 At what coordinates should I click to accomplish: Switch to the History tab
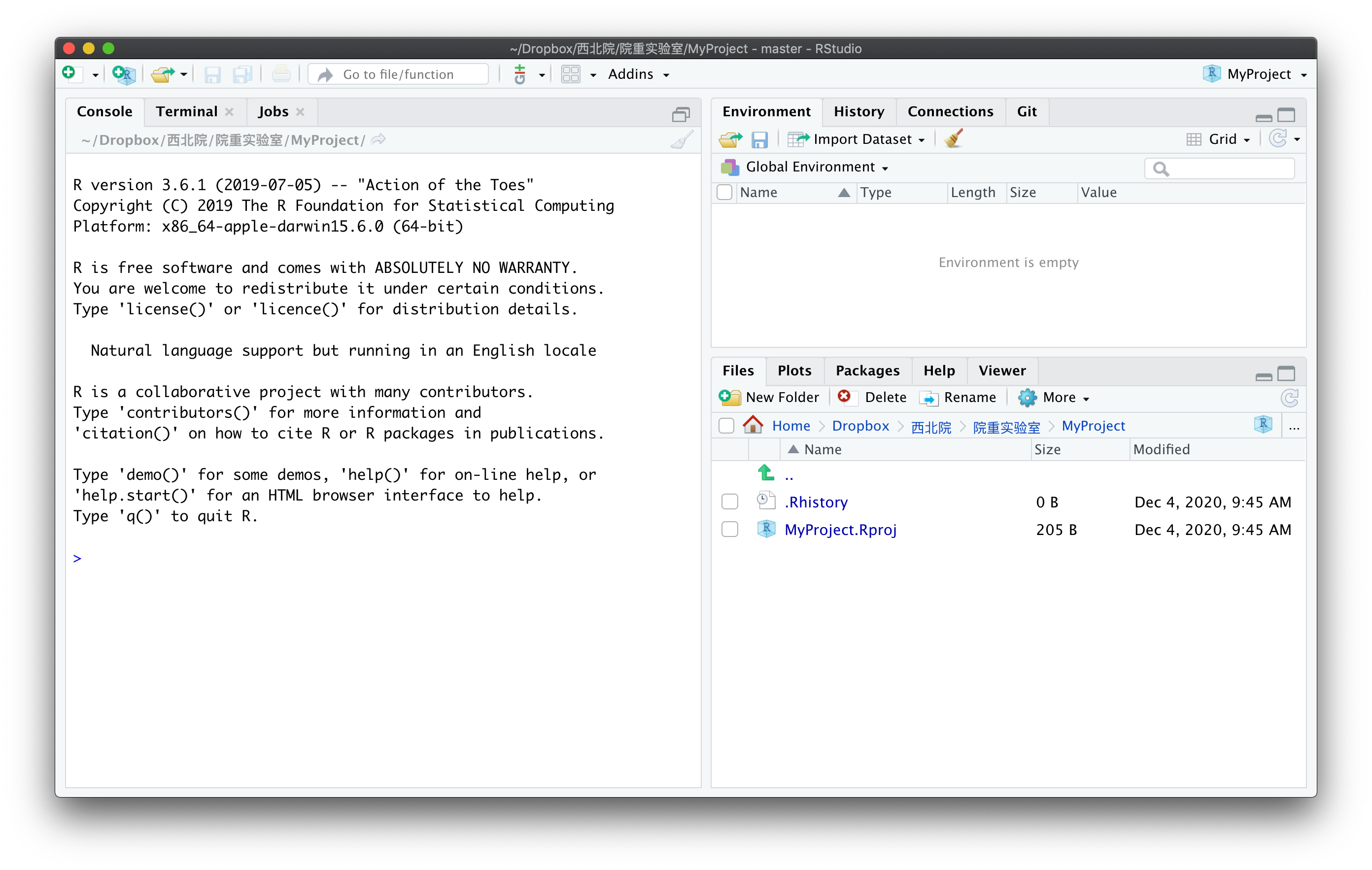858,112
